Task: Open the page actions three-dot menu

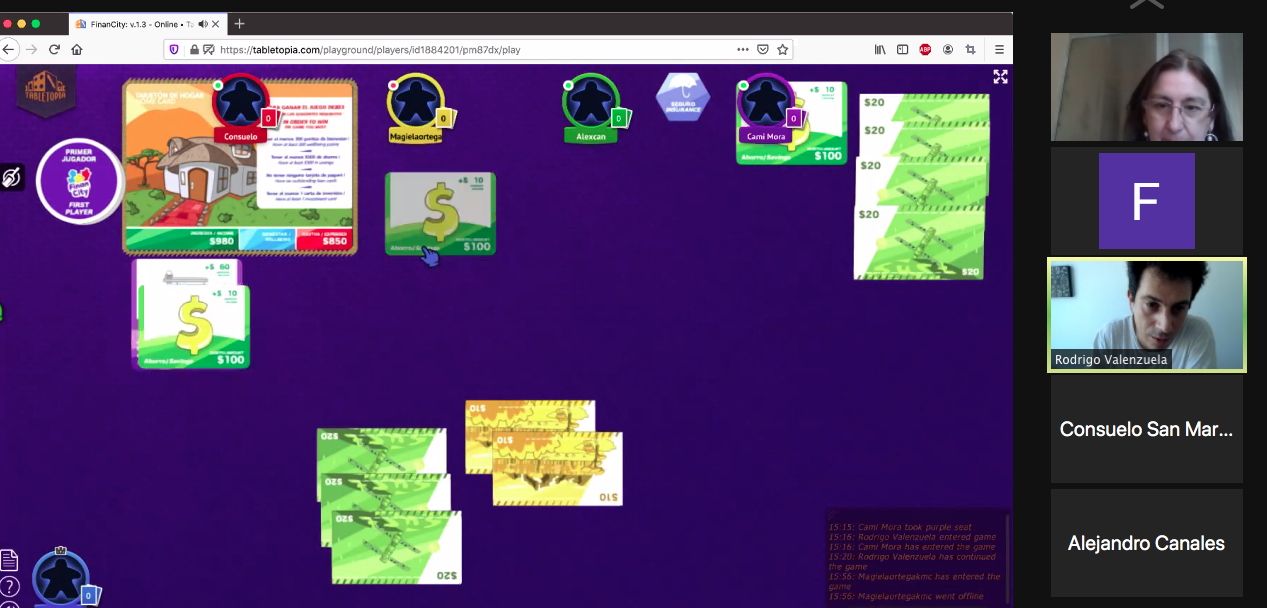Action: point(742,49)
